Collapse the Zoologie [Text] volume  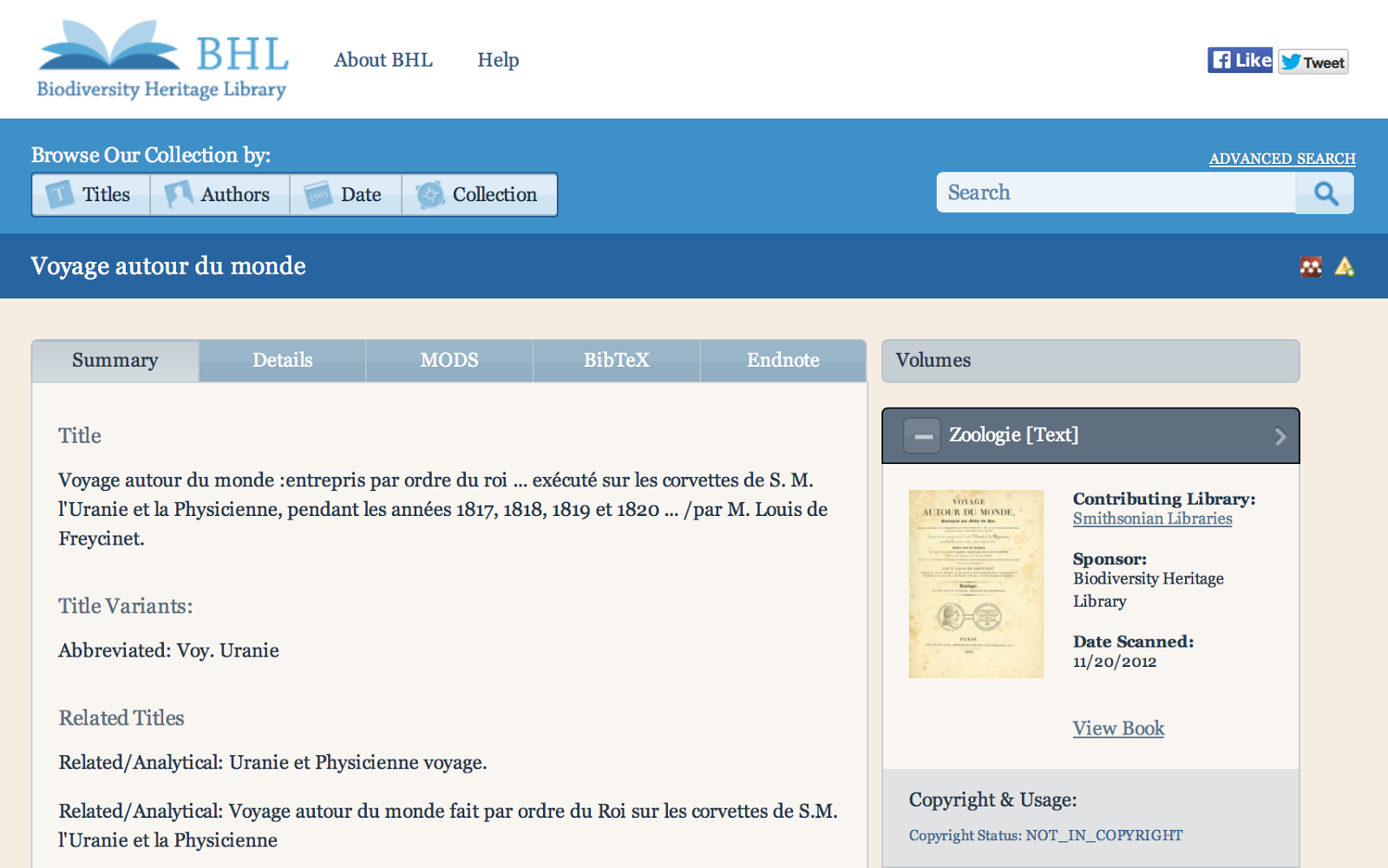pos(922,435)
